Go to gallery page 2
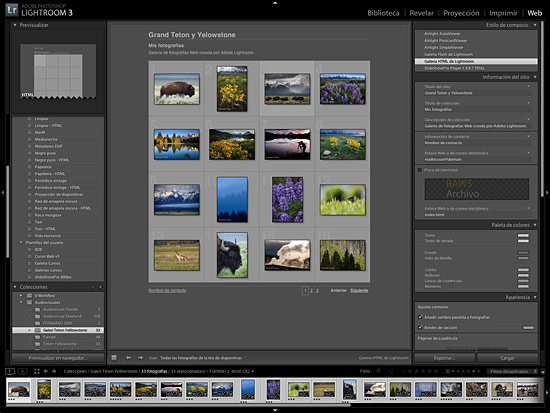This screenshot has height=413, width=550. tap(311, 291)
